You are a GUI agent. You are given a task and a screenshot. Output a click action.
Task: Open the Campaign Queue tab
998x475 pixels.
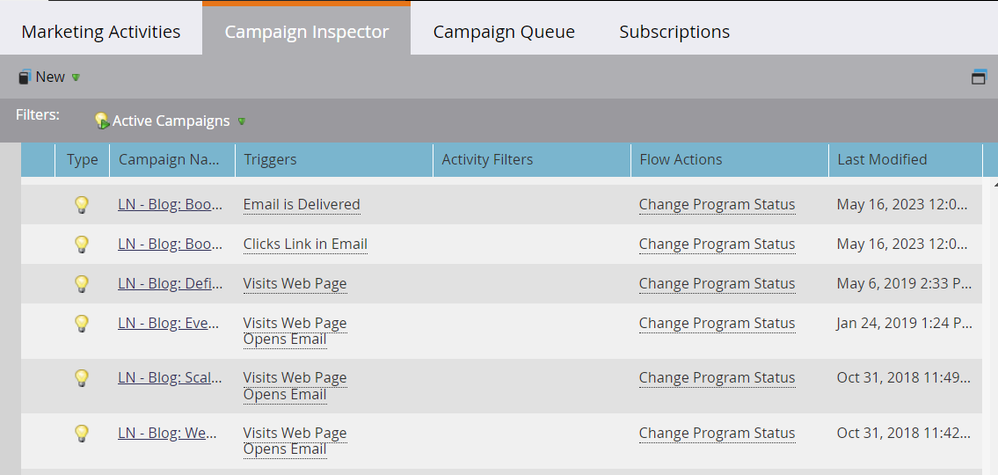point(503,32)
